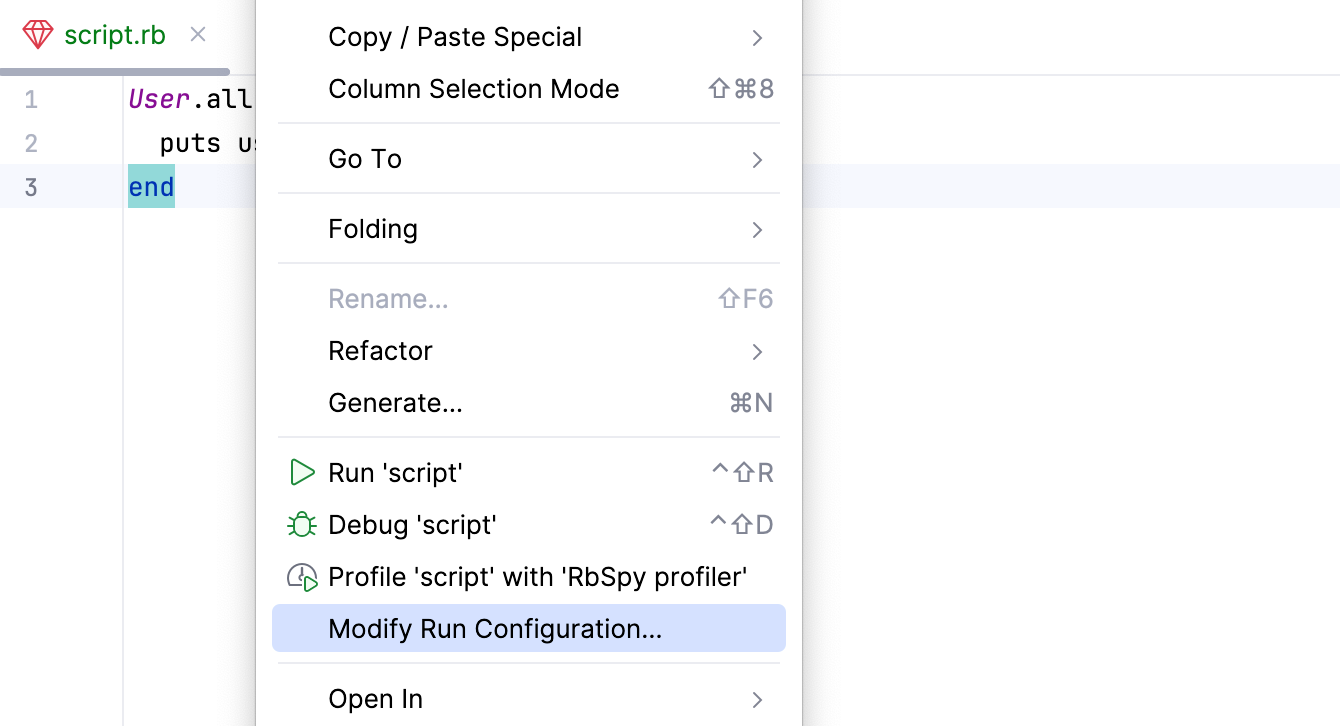Open the Open In submenu
This screenshot has width=1340, height=726.
pos(375,699)
